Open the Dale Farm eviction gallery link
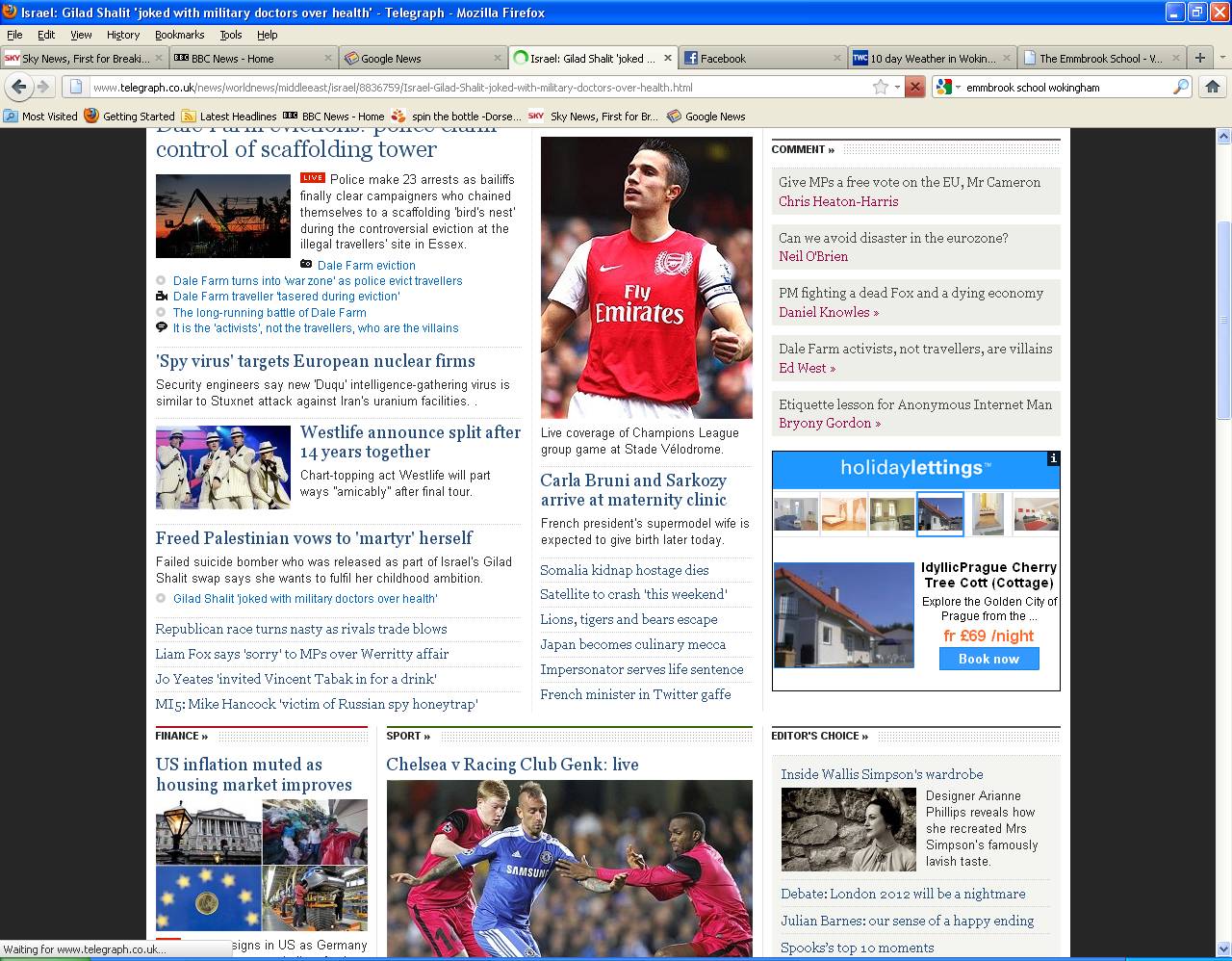The image size is (1232, 961). click(367, 266)
